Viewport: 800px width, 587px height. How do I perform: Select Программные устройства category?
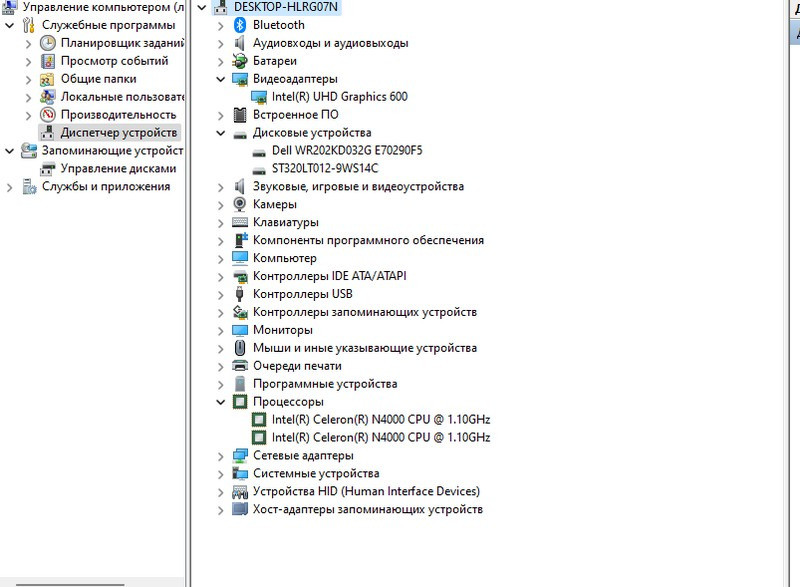325,384
